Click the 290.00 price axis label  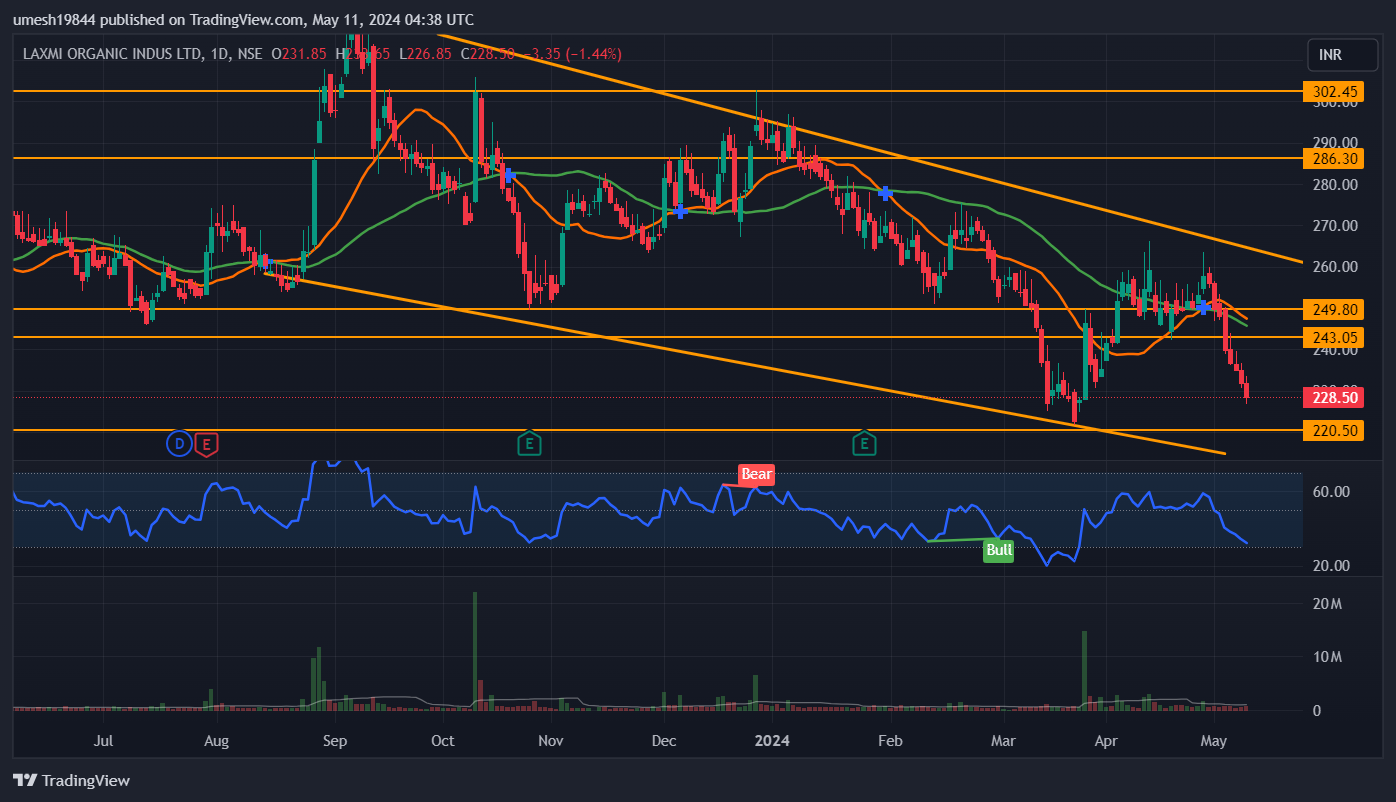tap(1334, 142)
